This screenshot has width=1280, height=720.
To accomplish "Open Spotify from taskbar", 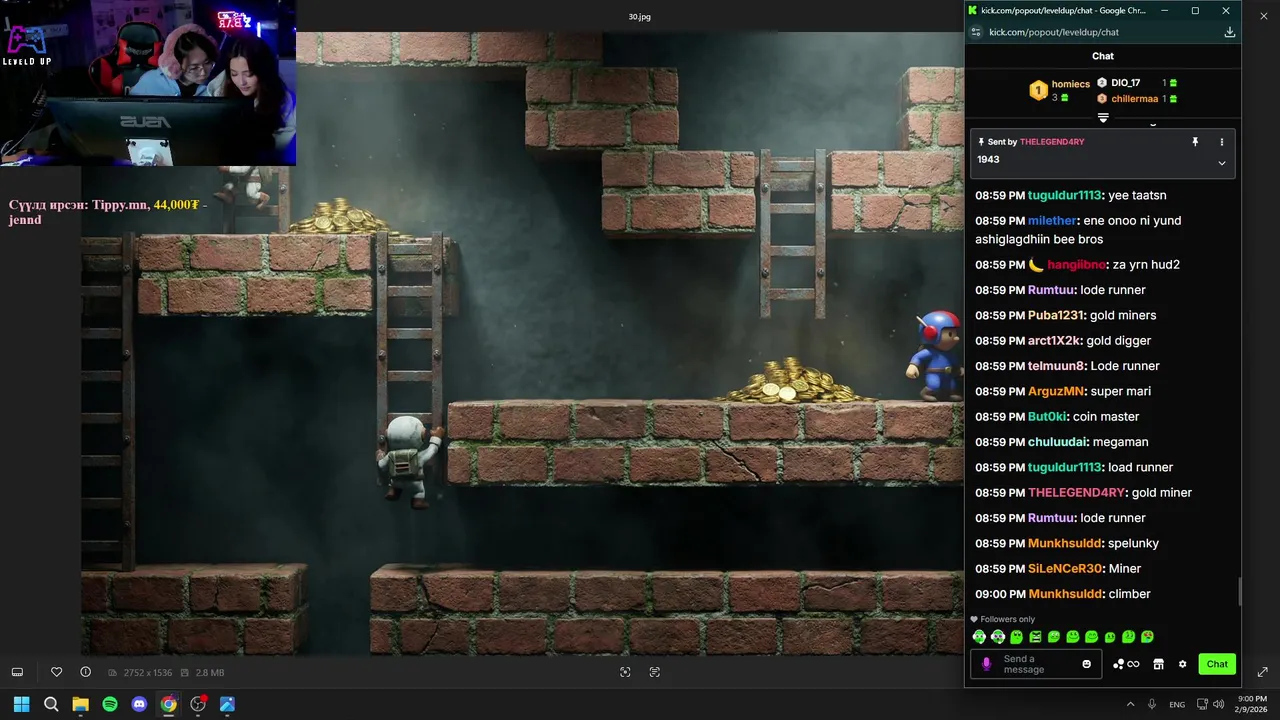I will click(x=110, y=704).
